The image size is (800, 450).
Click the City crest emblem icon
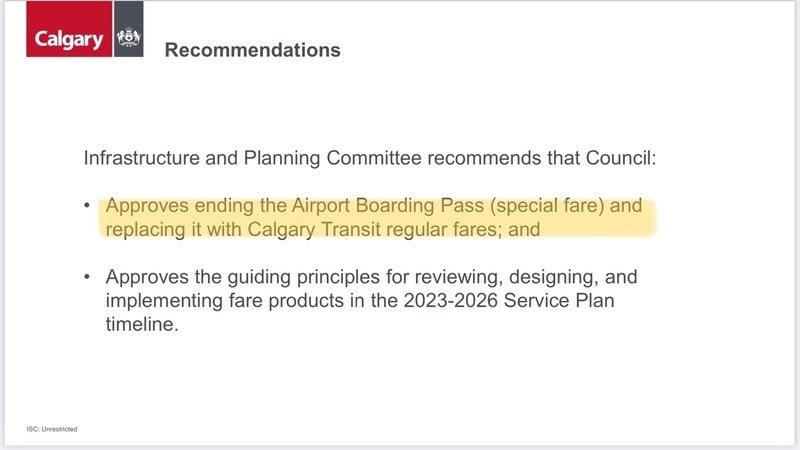[128, 38]
